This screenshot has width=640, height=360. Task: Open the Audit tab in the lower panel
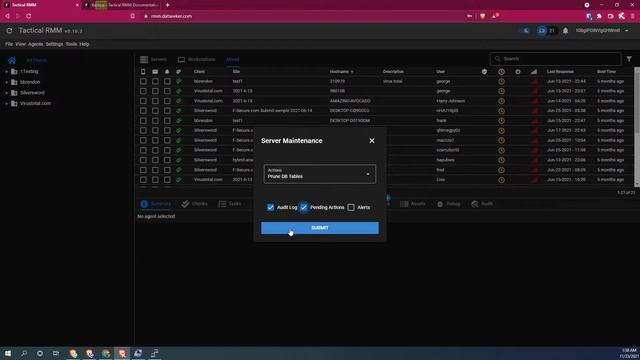click(x=482, y=204)
